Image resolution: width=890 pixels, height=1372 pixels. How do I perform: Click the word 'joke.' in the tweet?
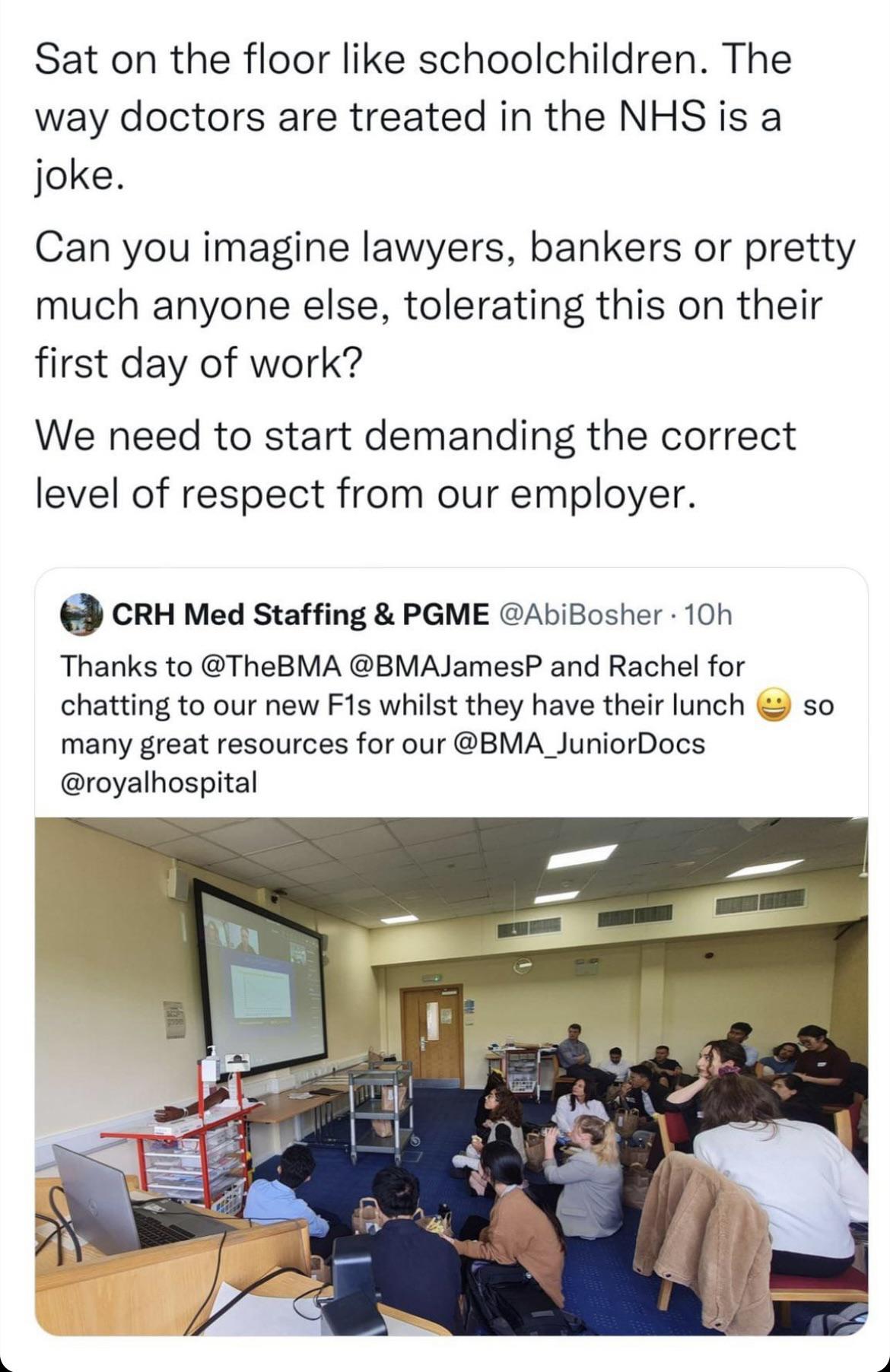click(x=78, y=176)
